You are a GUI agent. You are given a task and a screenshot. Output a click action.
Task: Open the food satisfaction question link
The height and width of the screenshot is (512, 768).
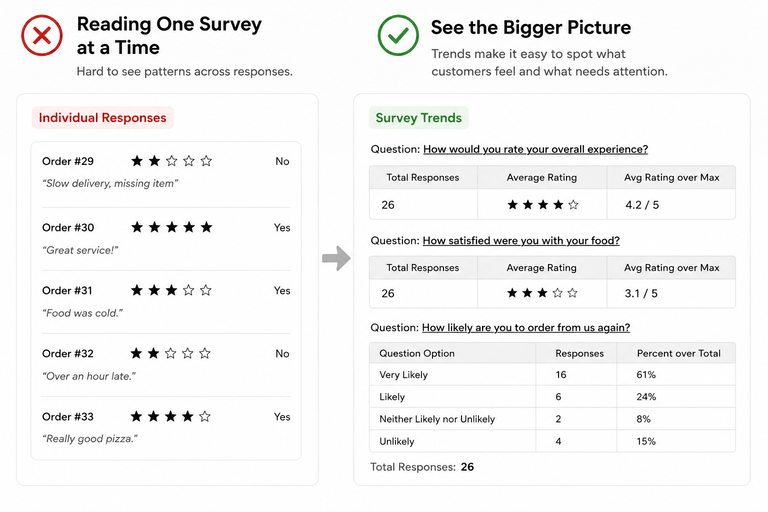[x=521, y=241]
